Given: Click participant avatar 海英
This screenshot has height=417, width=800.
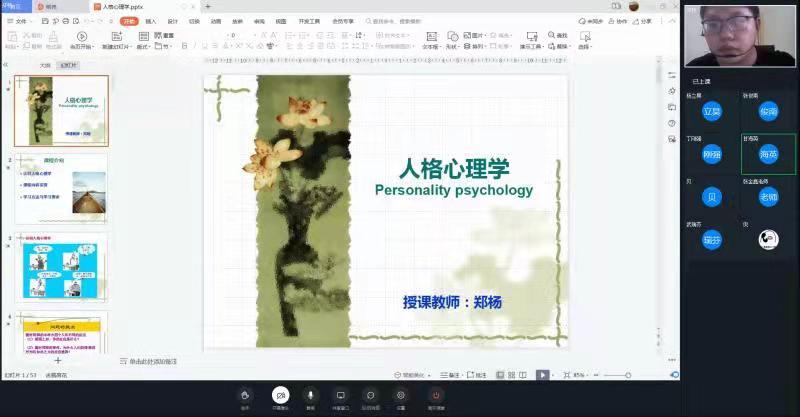Looking at the screenshot, I should pos(768,154).
